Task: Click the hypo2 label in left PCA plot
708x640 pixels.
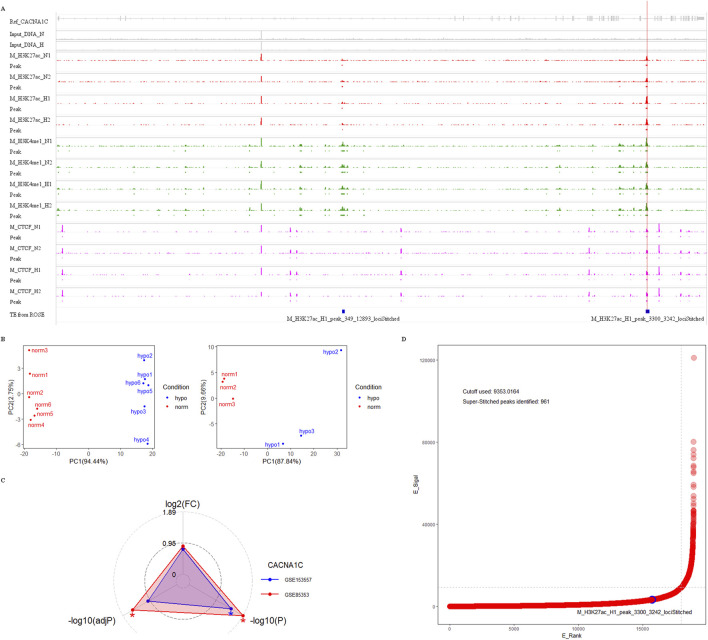Action: (x=144, y=356)
